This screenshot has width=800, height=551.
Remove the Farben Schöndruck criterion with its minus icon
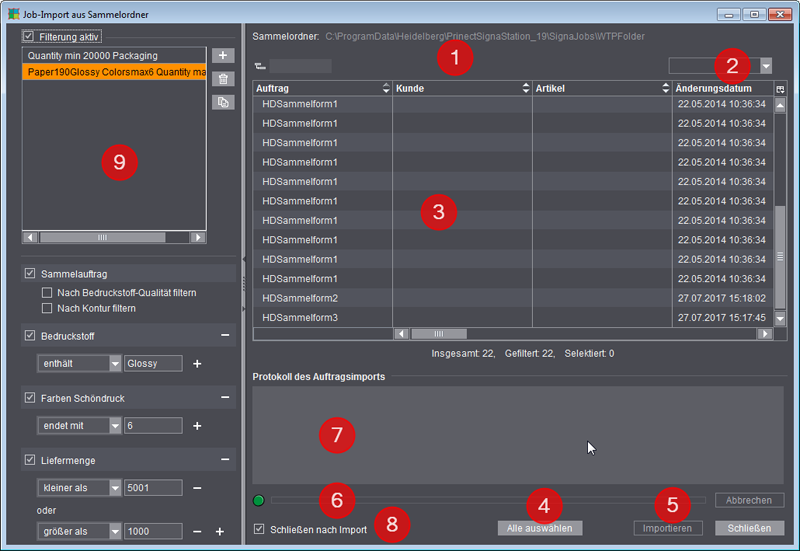click(225, 397)
